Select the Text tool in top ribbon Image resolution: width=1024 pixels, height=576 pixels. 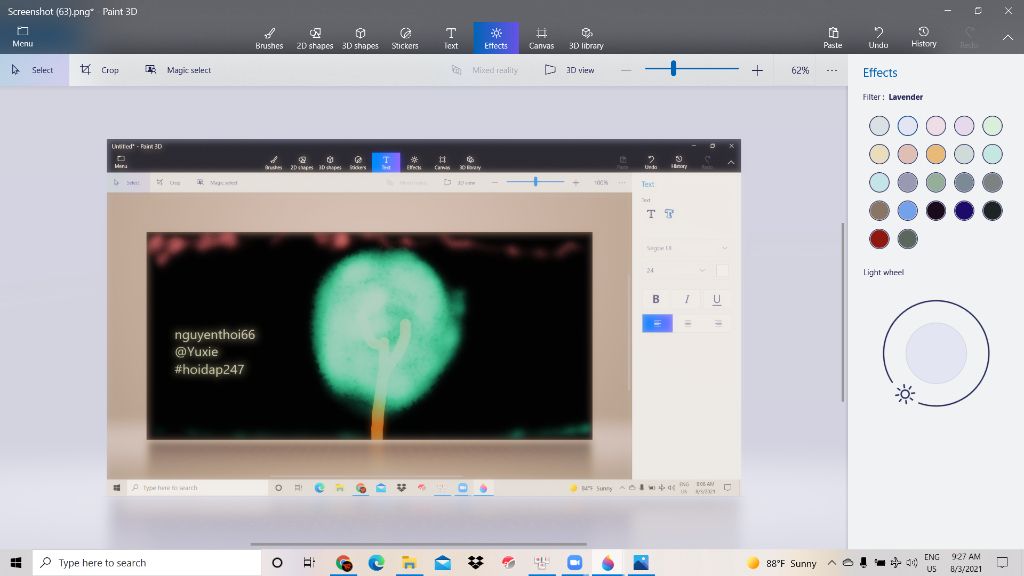pos(451,38)
